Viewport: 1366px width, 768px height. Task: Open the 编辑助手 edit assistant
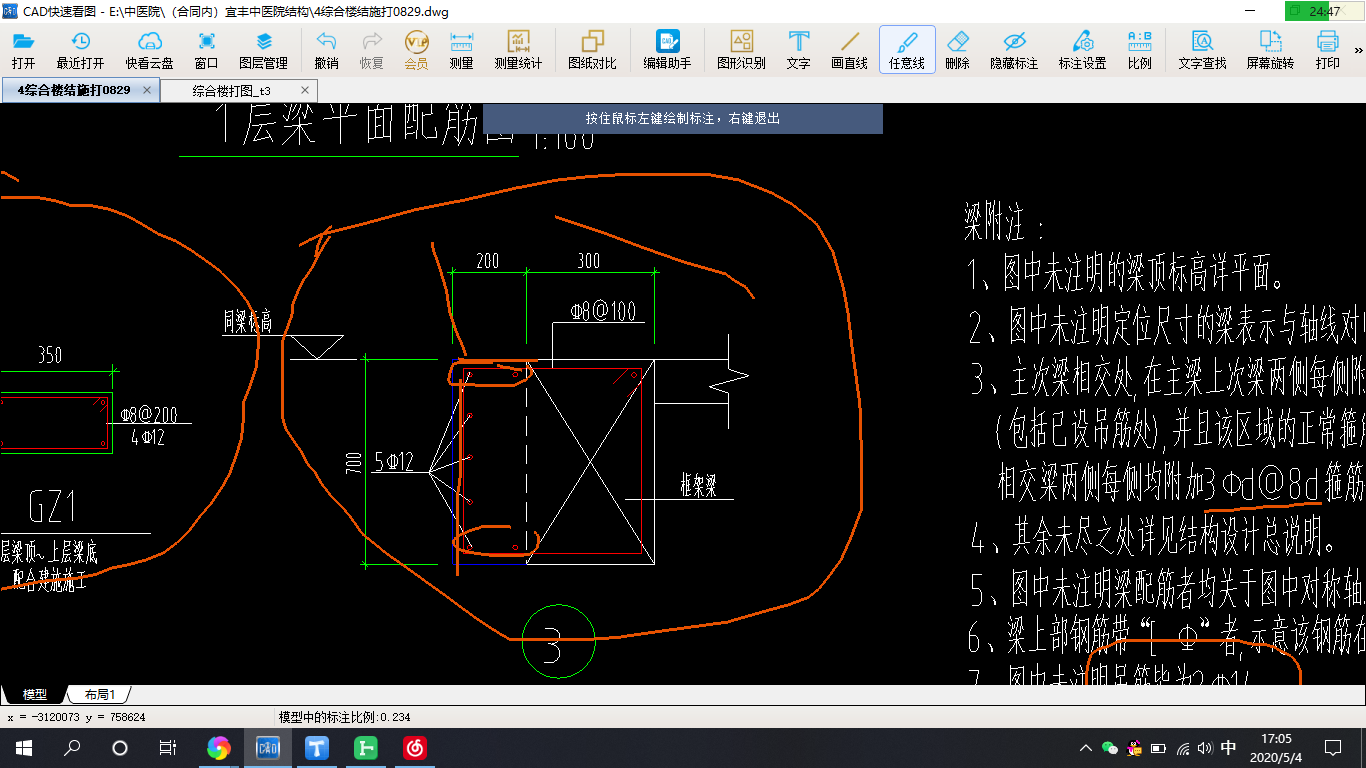click(667, 49)
